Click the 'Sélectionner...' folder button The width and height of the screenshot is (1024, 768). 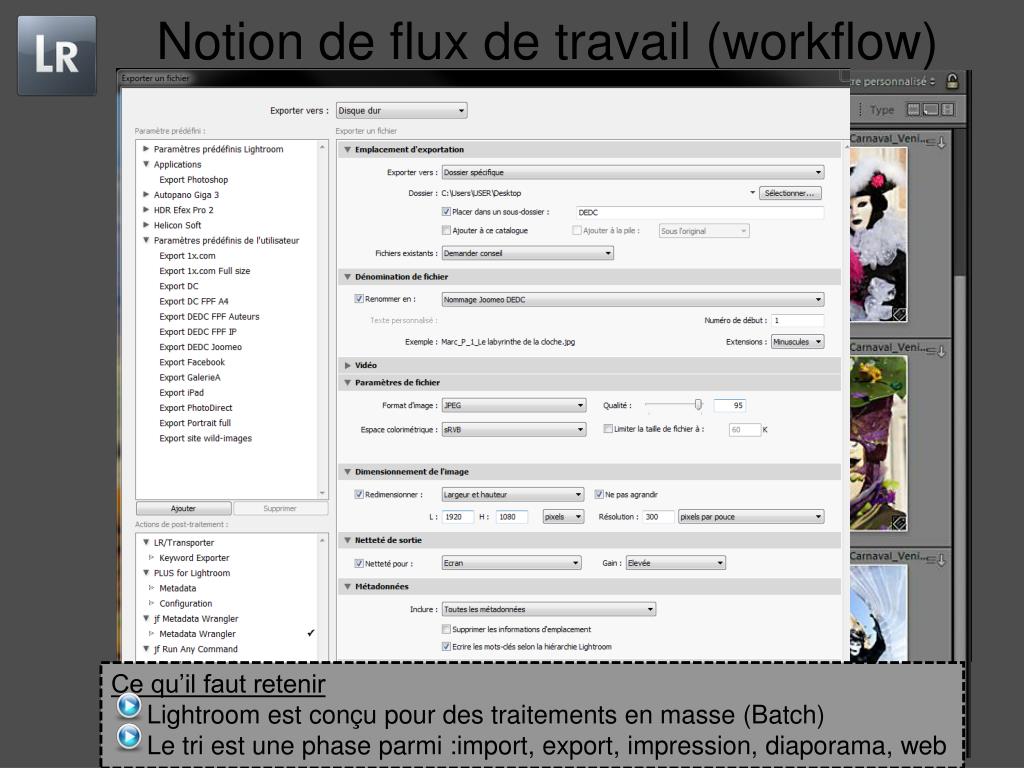(790, 193)
